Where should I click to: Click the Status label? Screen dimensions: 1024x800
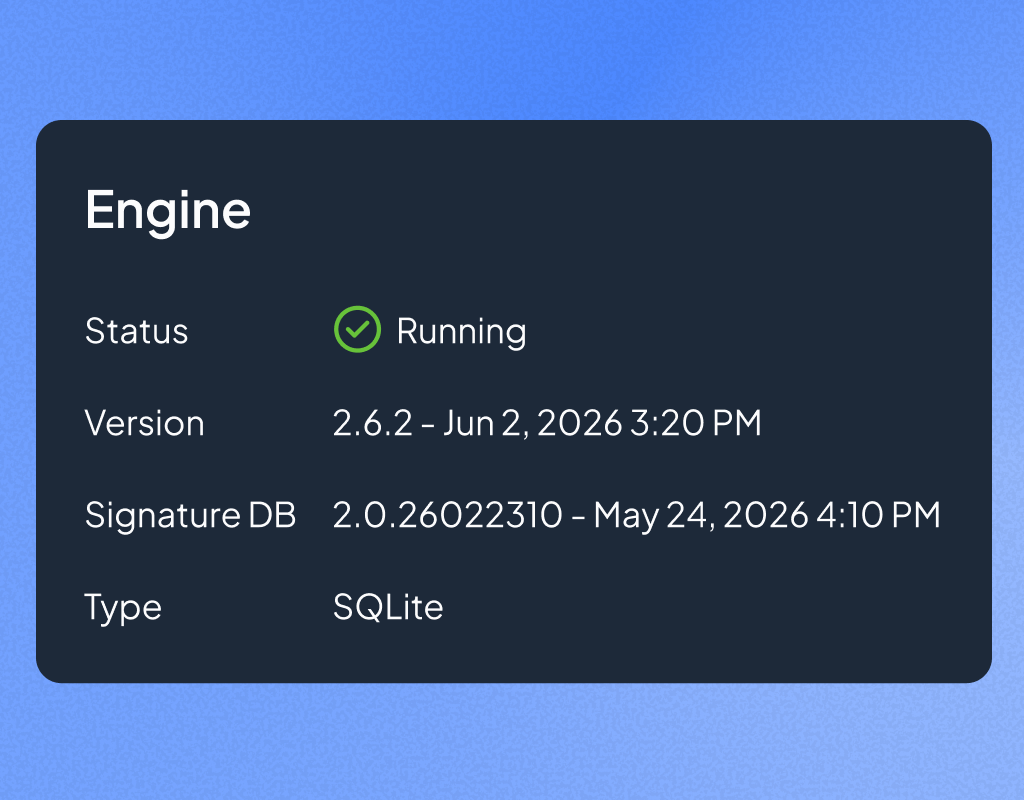[136, 330]
